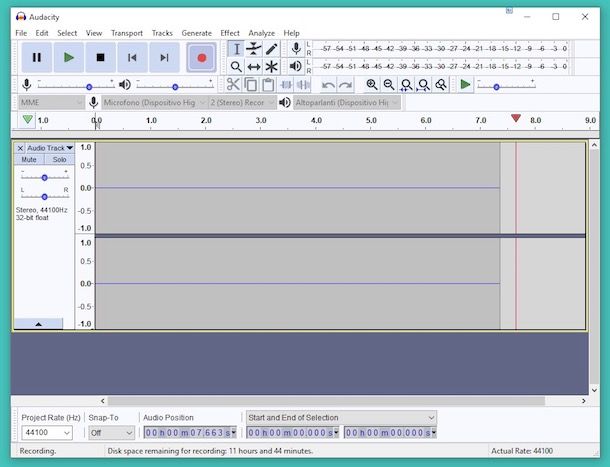Click the playback meter speaker icon
Image resolution: width=610 pixels, height=467 pixels.
(296, 67)
